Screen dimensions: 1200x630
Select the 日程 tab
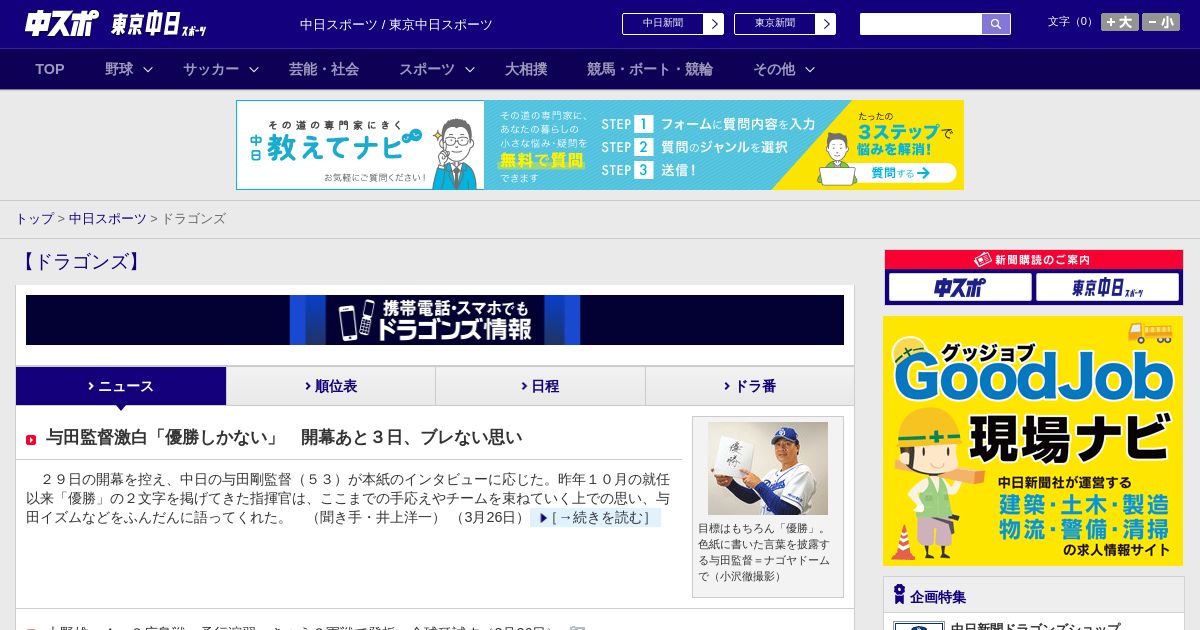tap(540, 386)
